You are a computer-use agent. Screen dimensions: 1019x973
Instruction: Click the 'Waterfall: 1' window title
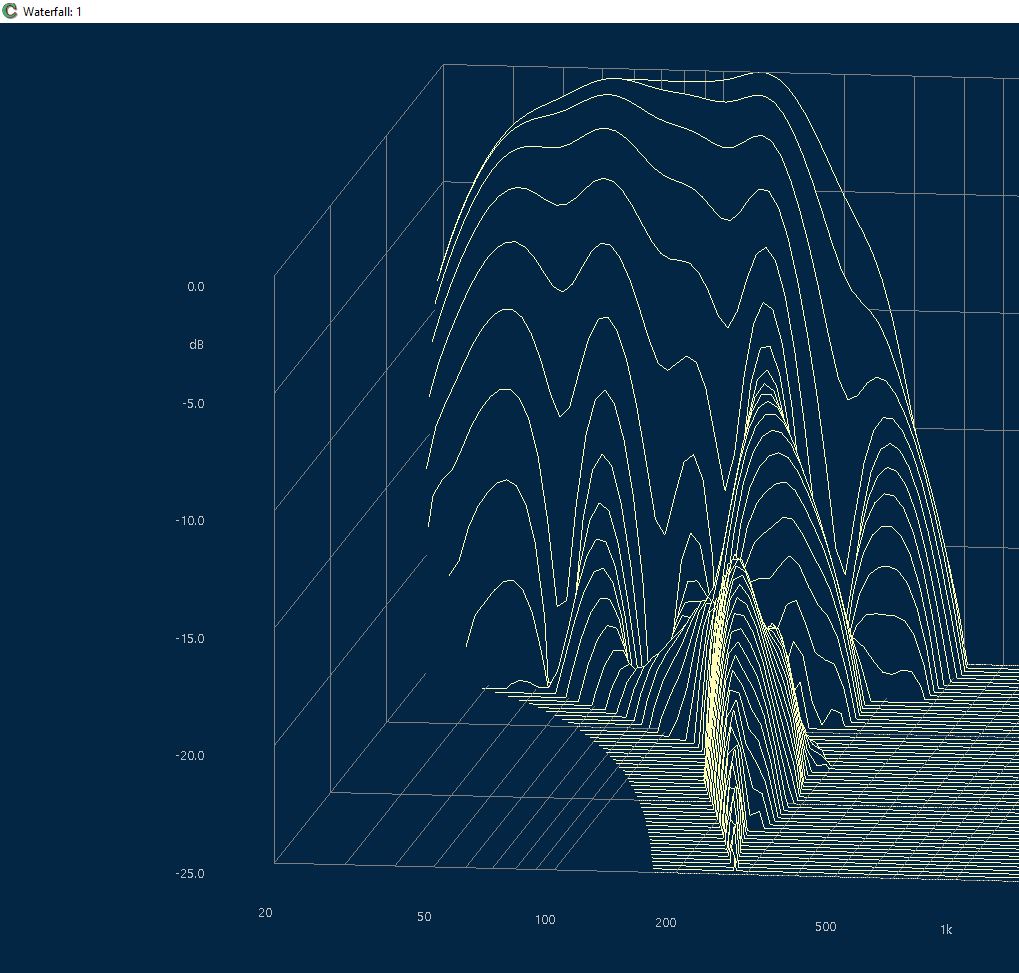click(52, 12)
